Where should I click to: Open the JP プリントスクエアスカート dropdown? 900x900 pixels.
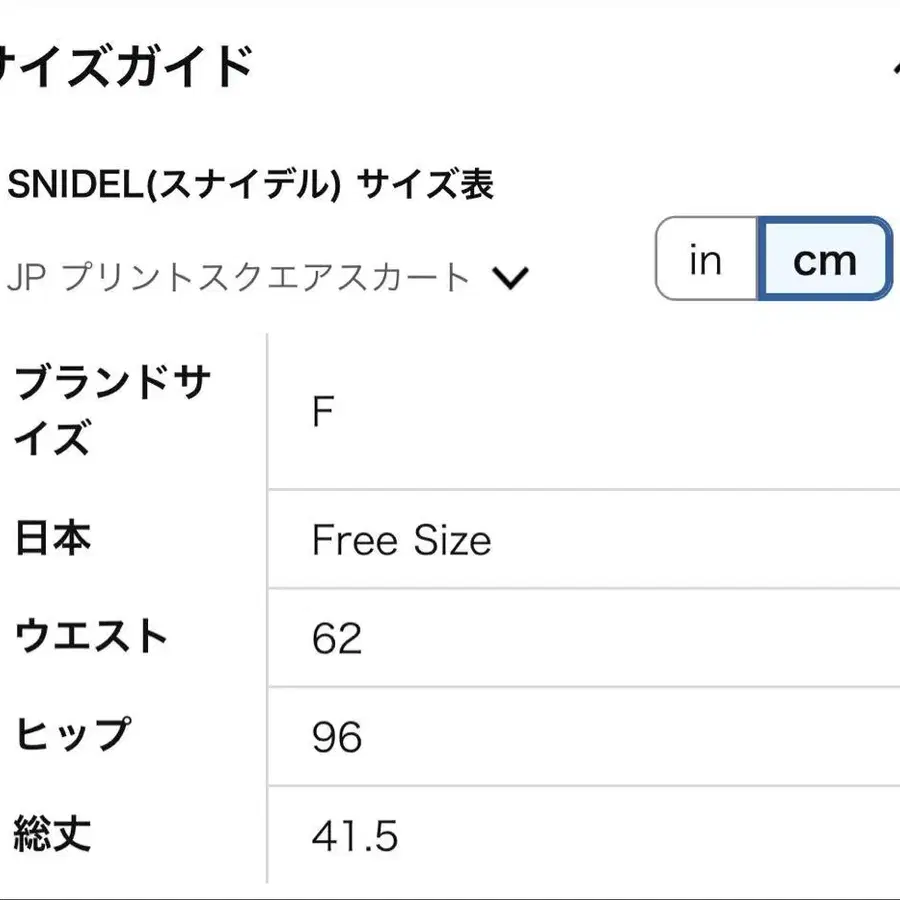point(267,277)
